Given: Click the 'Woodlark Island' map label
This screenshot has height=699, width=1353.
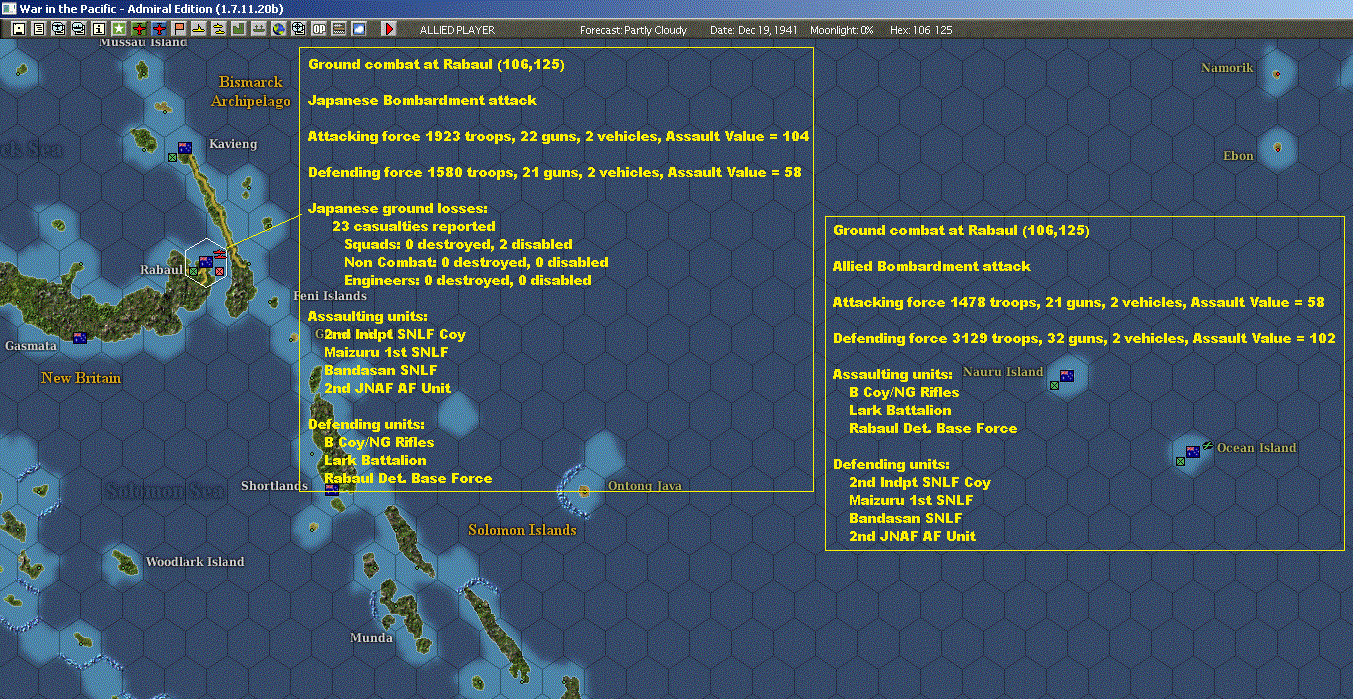Looking at the screenshot, I should point(195,562).
